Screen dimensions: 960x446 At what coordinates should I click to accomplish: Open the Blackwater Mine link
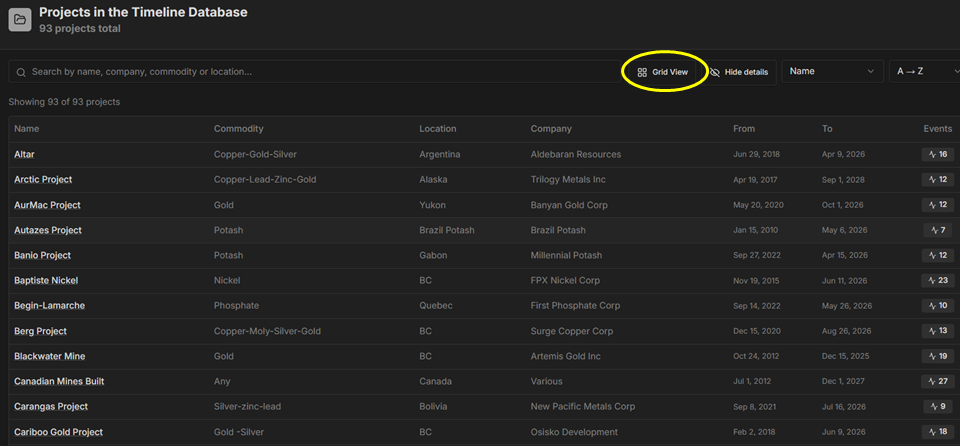[x=50, y=357]
